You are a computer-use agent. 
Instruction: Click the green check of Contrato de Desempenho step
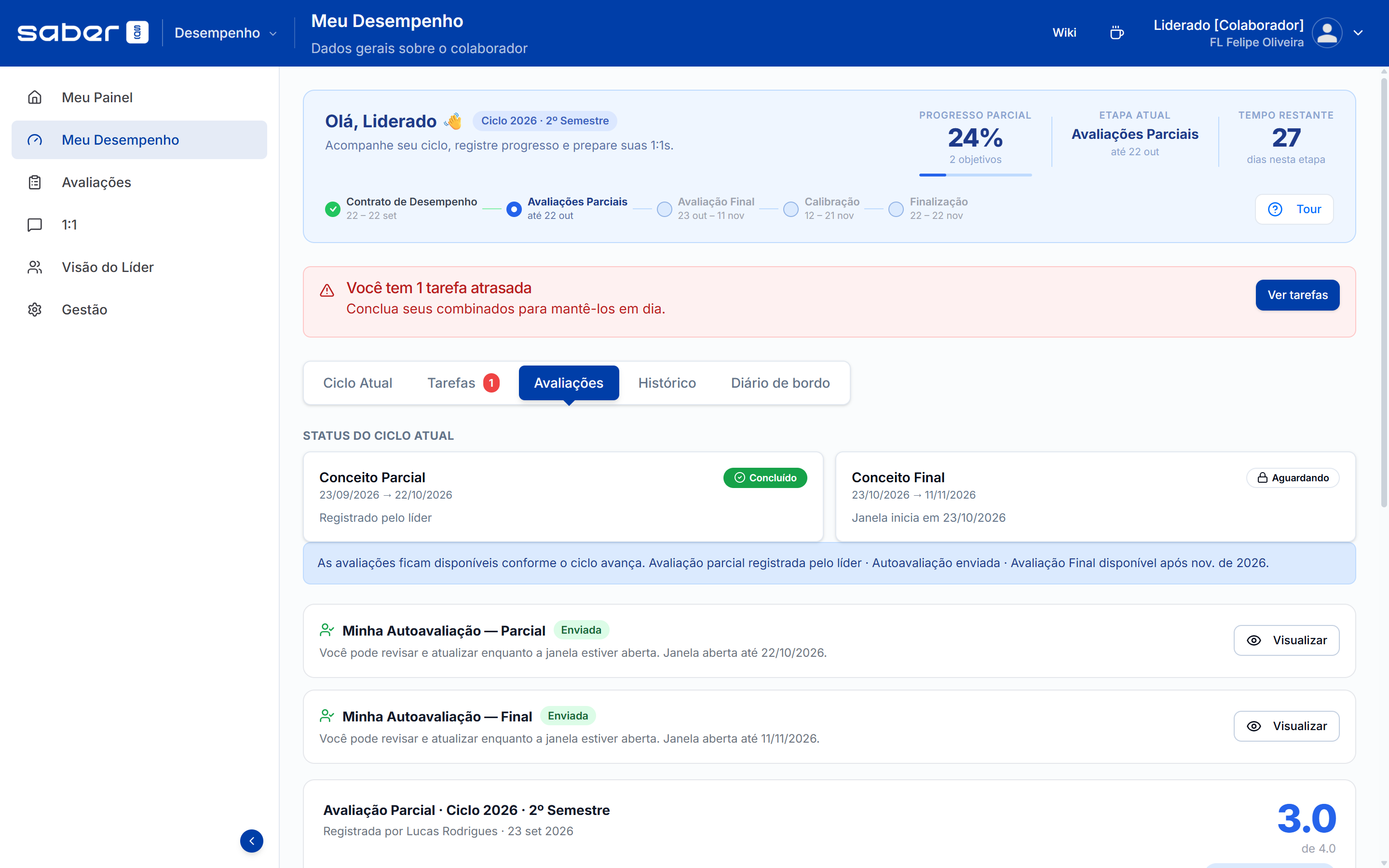pos(333,209)
